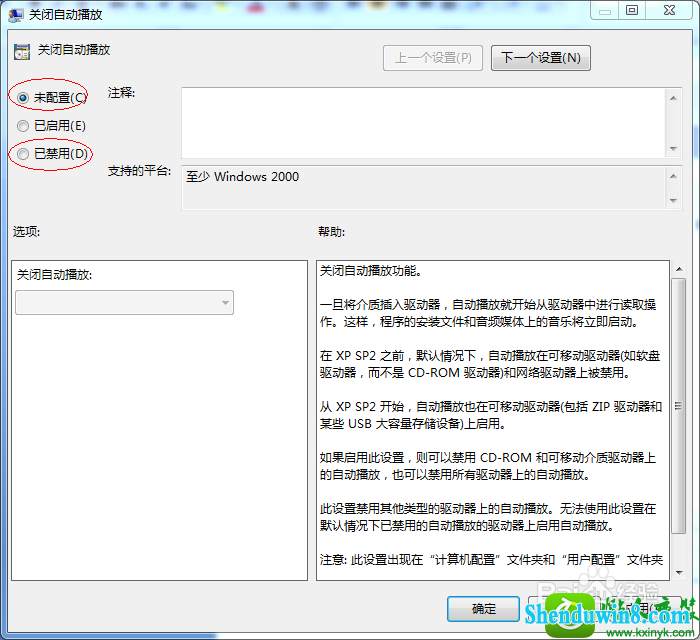Click up arrow of 支持的平台 scrollbar

pyautogui.click(x=674, y=176)
